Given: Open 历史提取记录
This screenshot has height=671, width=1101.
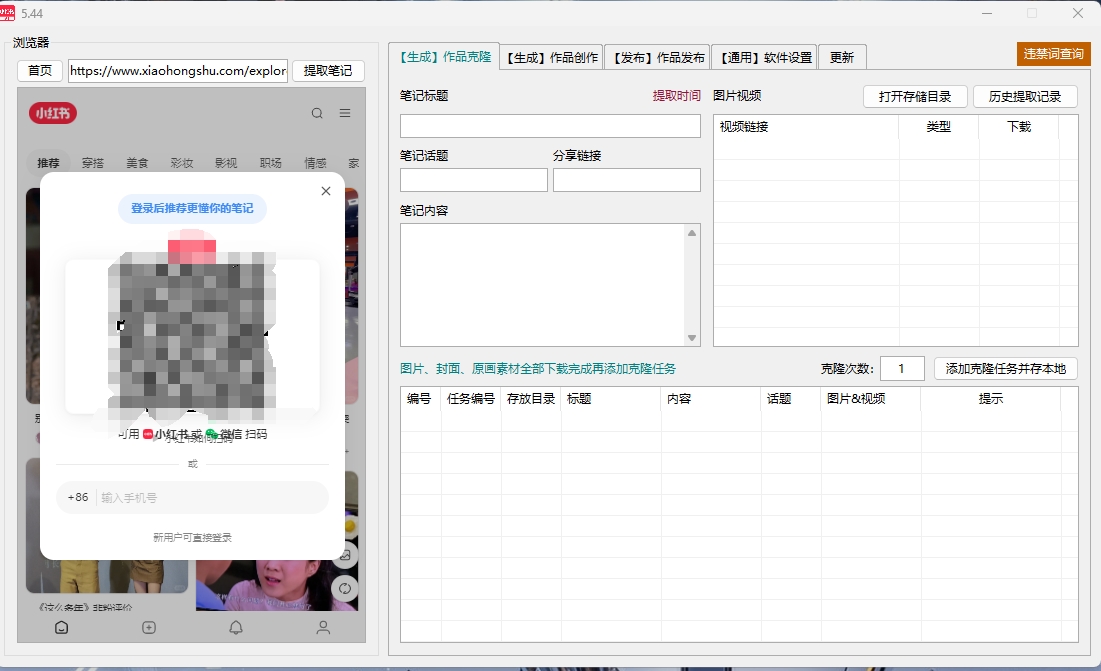Looking at the screenshot, I should pyautogui.click(x=1025, y=97).
